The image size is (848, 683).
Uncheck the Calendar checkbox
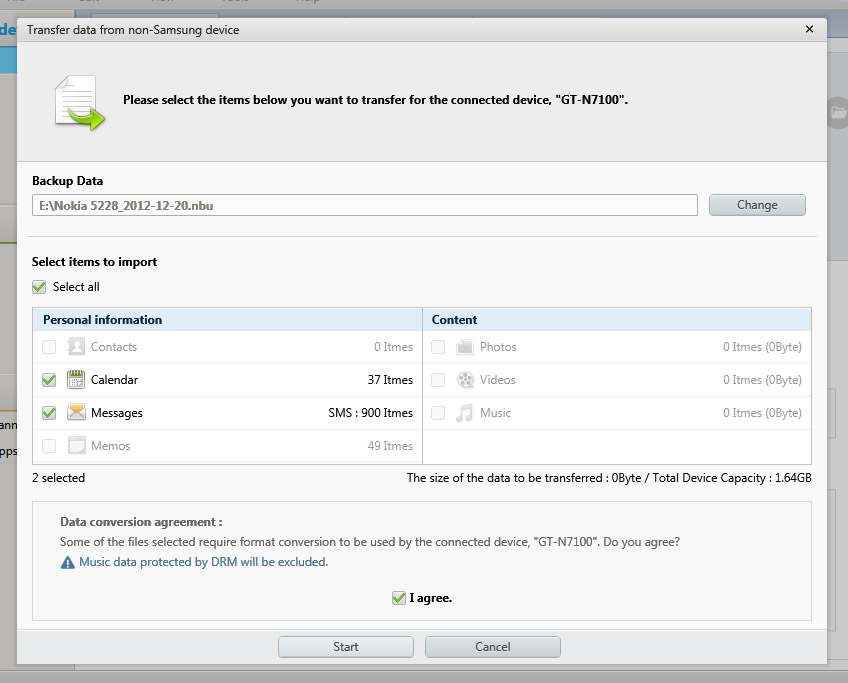pos(49,380)
